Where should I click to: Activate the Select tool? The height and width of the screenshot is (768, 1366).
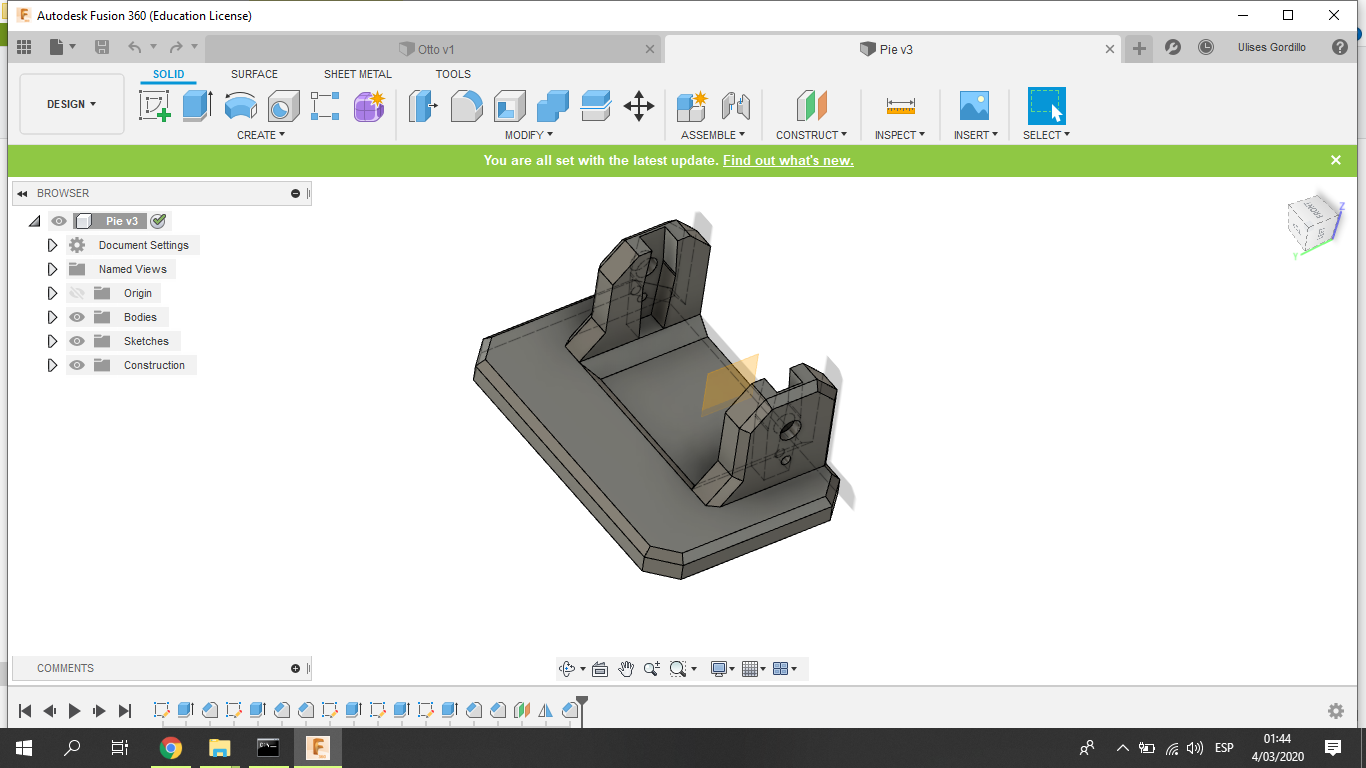(1047, 105)
